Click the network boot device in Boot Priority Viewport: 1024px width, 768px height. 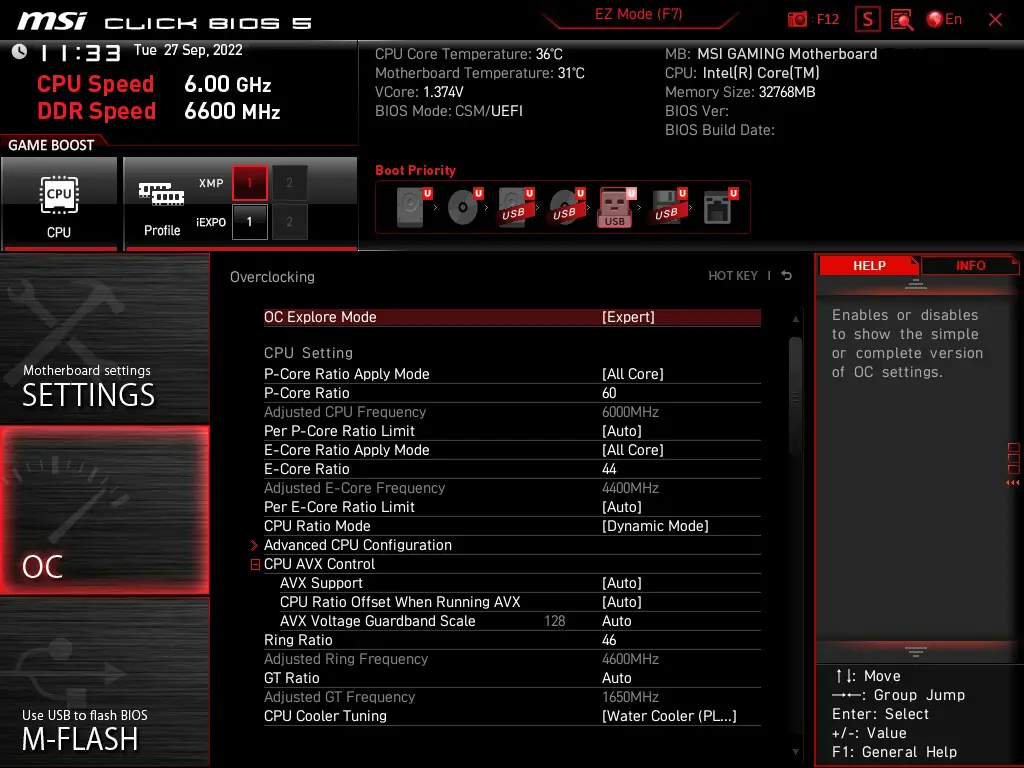tap(717, 206)
